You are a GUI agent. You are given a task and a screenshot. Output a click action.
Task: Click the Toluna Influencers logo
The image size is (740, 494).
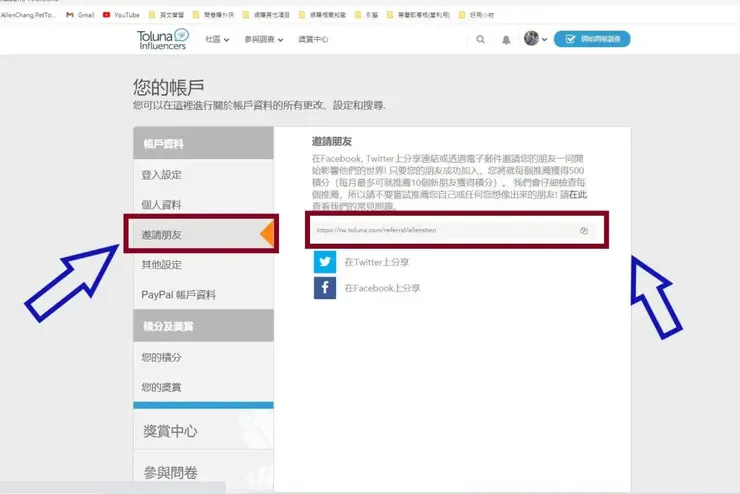[163, 39]
